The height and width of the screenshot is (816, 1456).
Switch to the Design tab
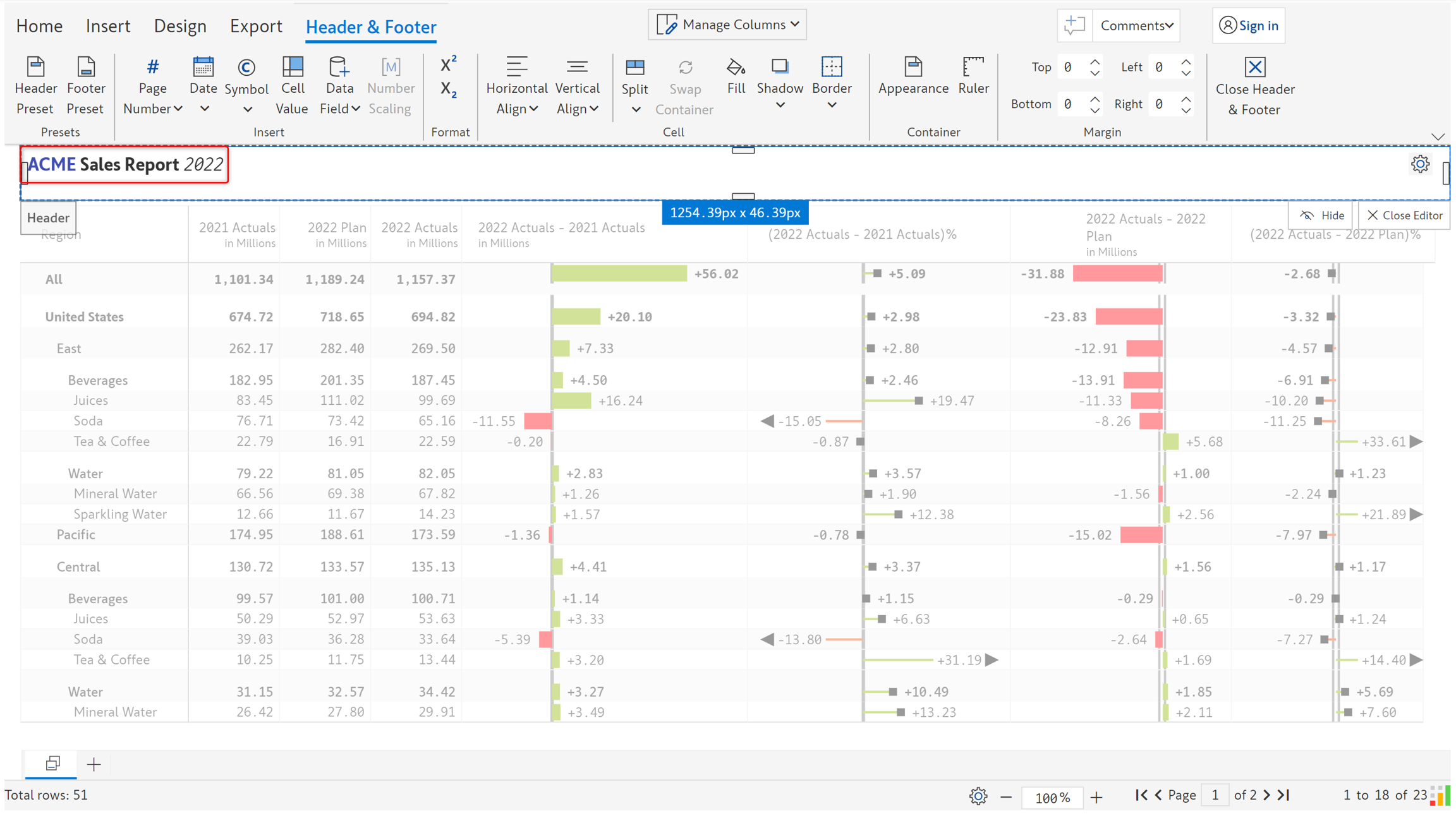[x=180, y=27]
